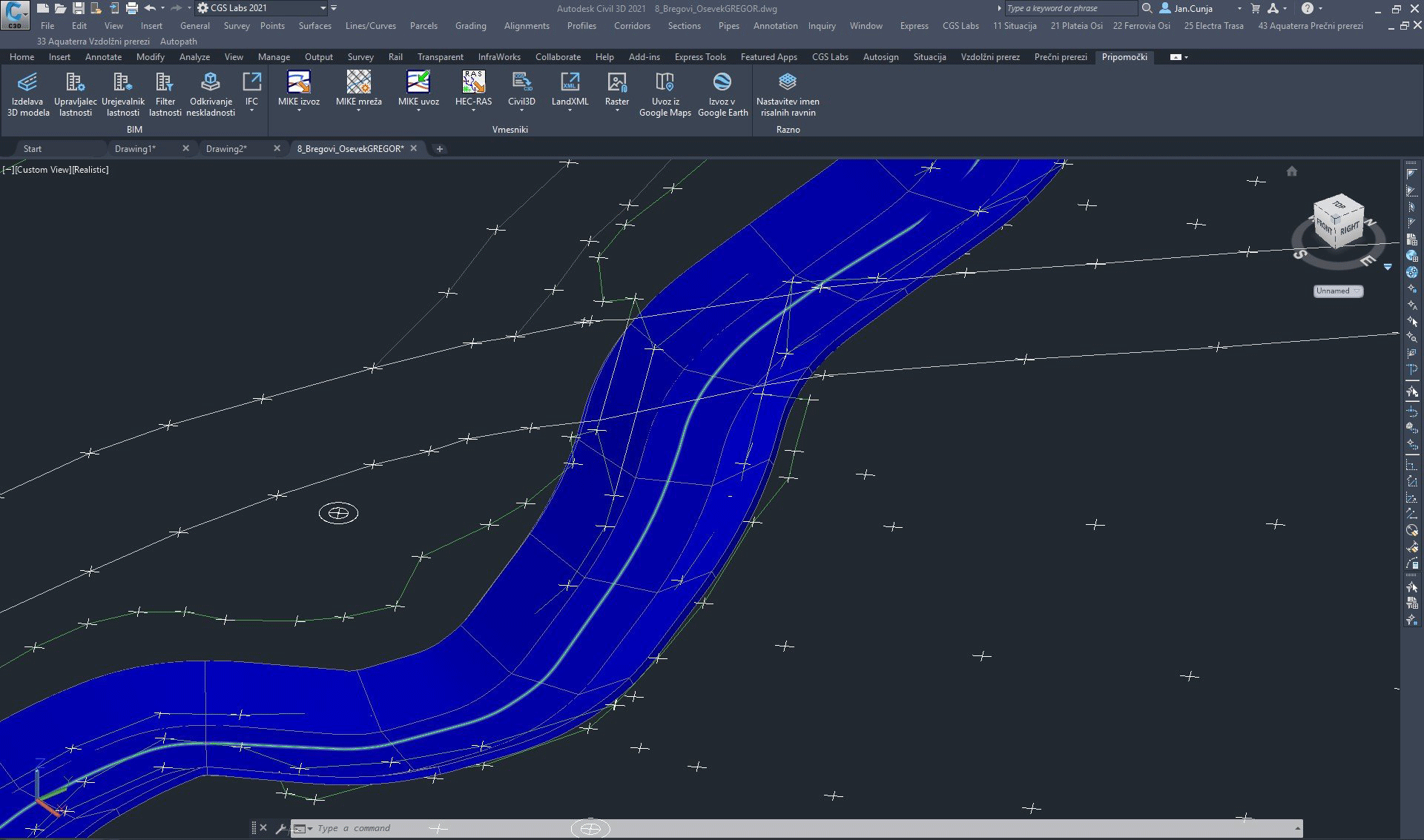1424x840 pixels.
Task: Click the LandXML icon
Action: point(570,83)
